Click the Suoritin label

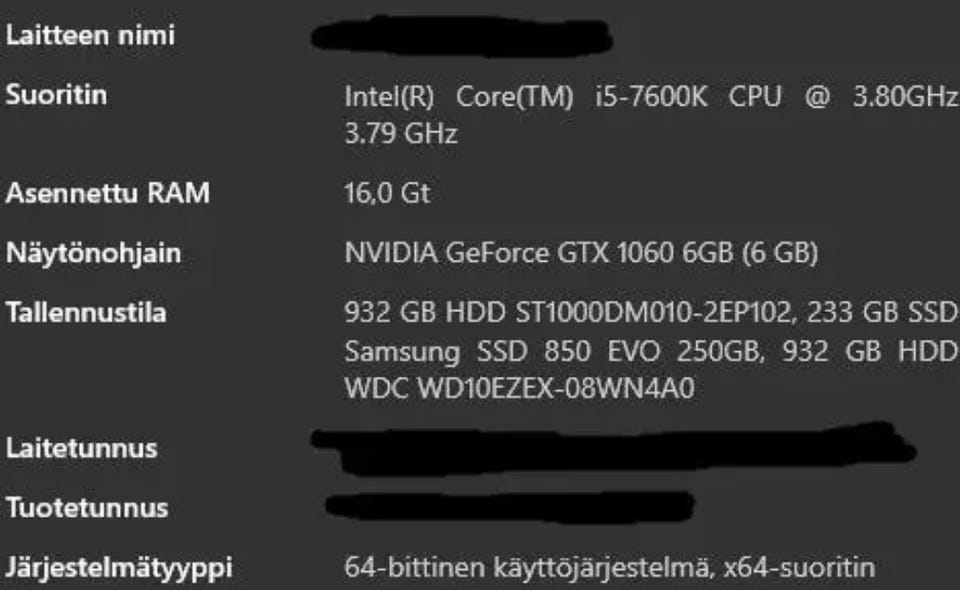57,96
